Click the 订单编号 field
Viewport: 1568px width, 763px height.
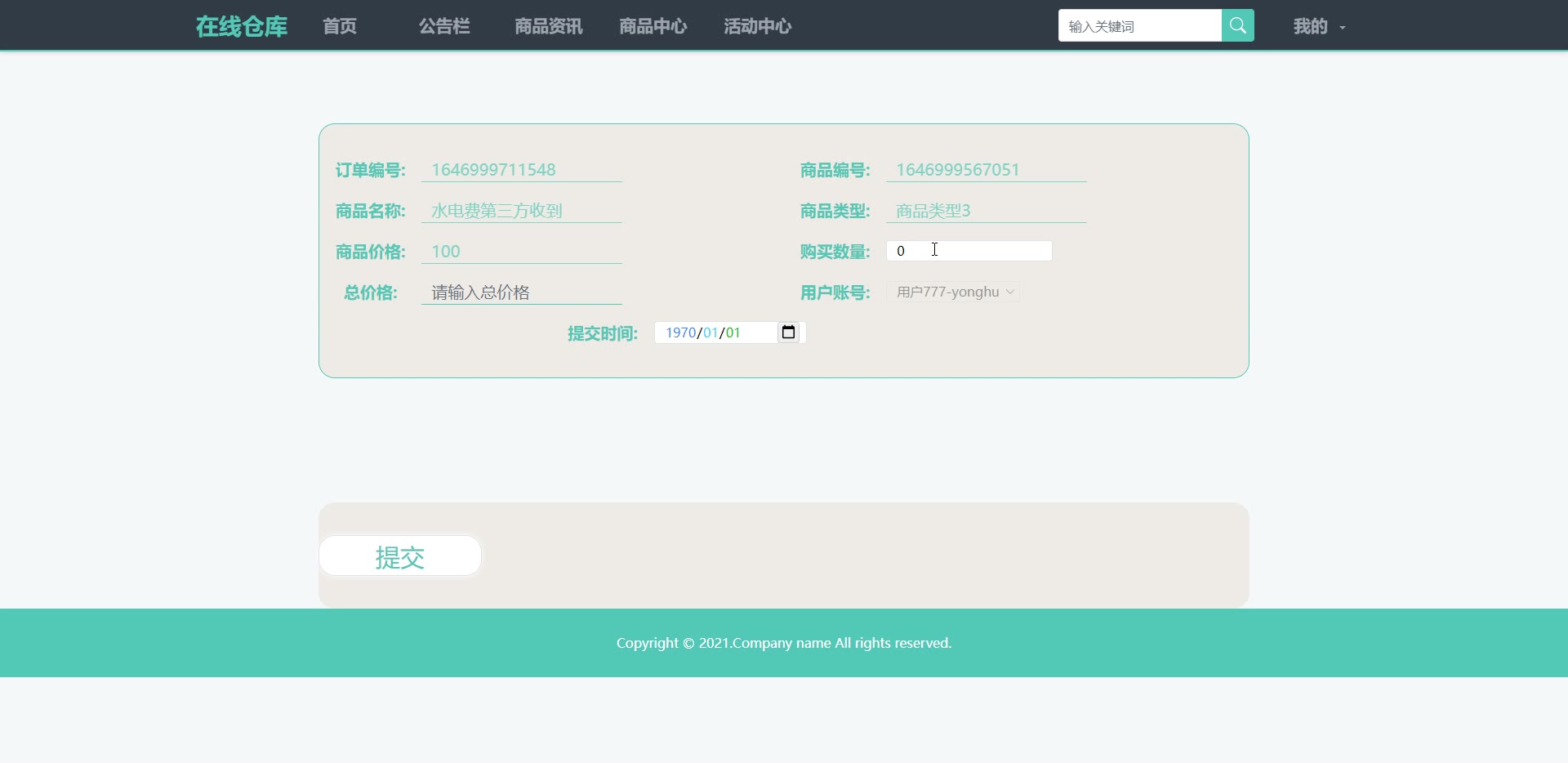pyautogui.click(x=521, y=170)
